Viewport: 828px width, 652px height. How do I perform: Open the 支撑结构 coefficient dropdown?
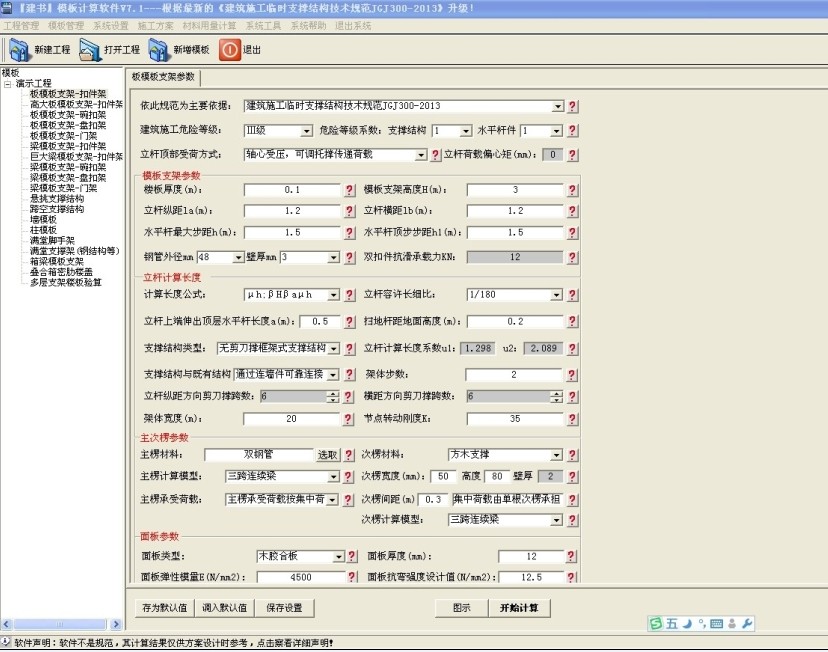pos(465,131)
